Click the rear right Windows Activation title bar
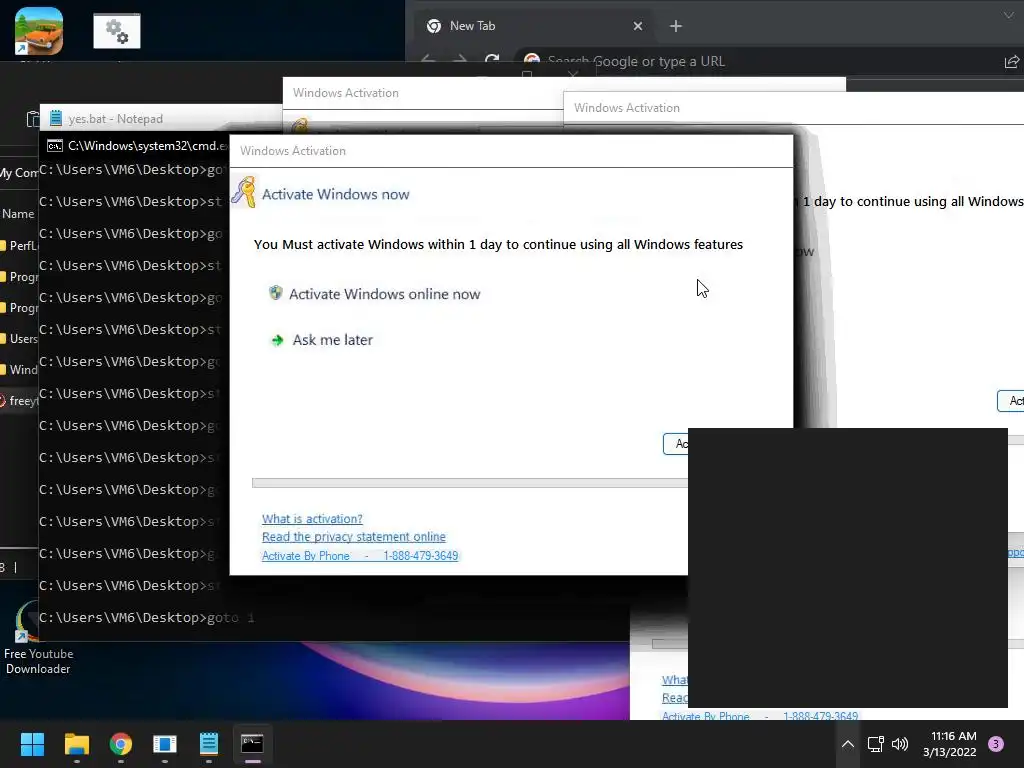 coord(793,108)
